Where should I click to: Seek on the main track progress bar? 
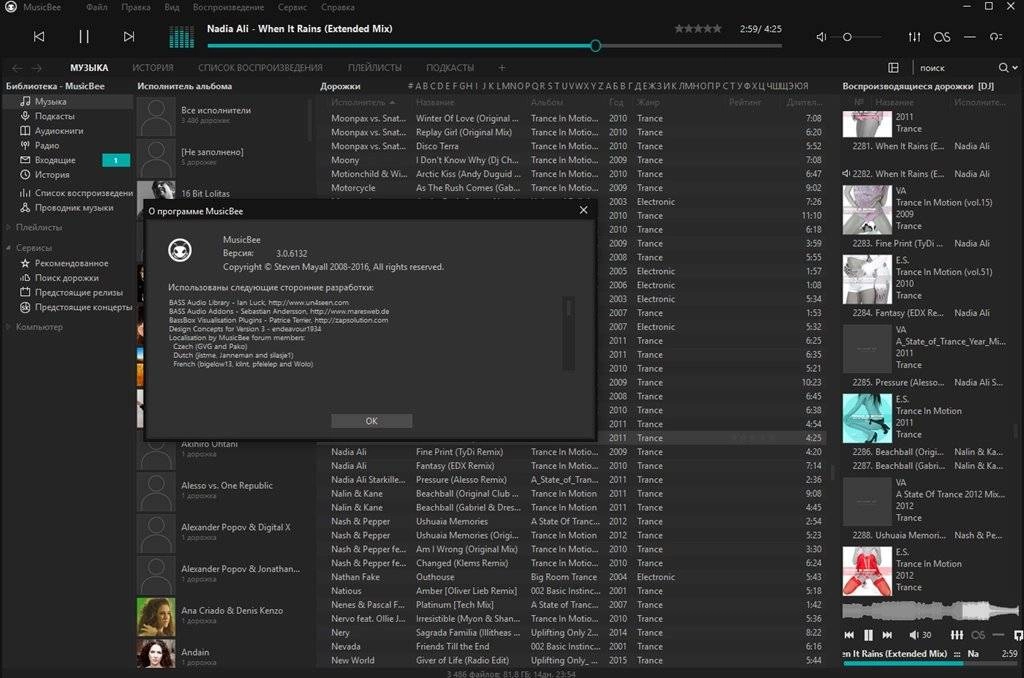(x=494, y=46)
